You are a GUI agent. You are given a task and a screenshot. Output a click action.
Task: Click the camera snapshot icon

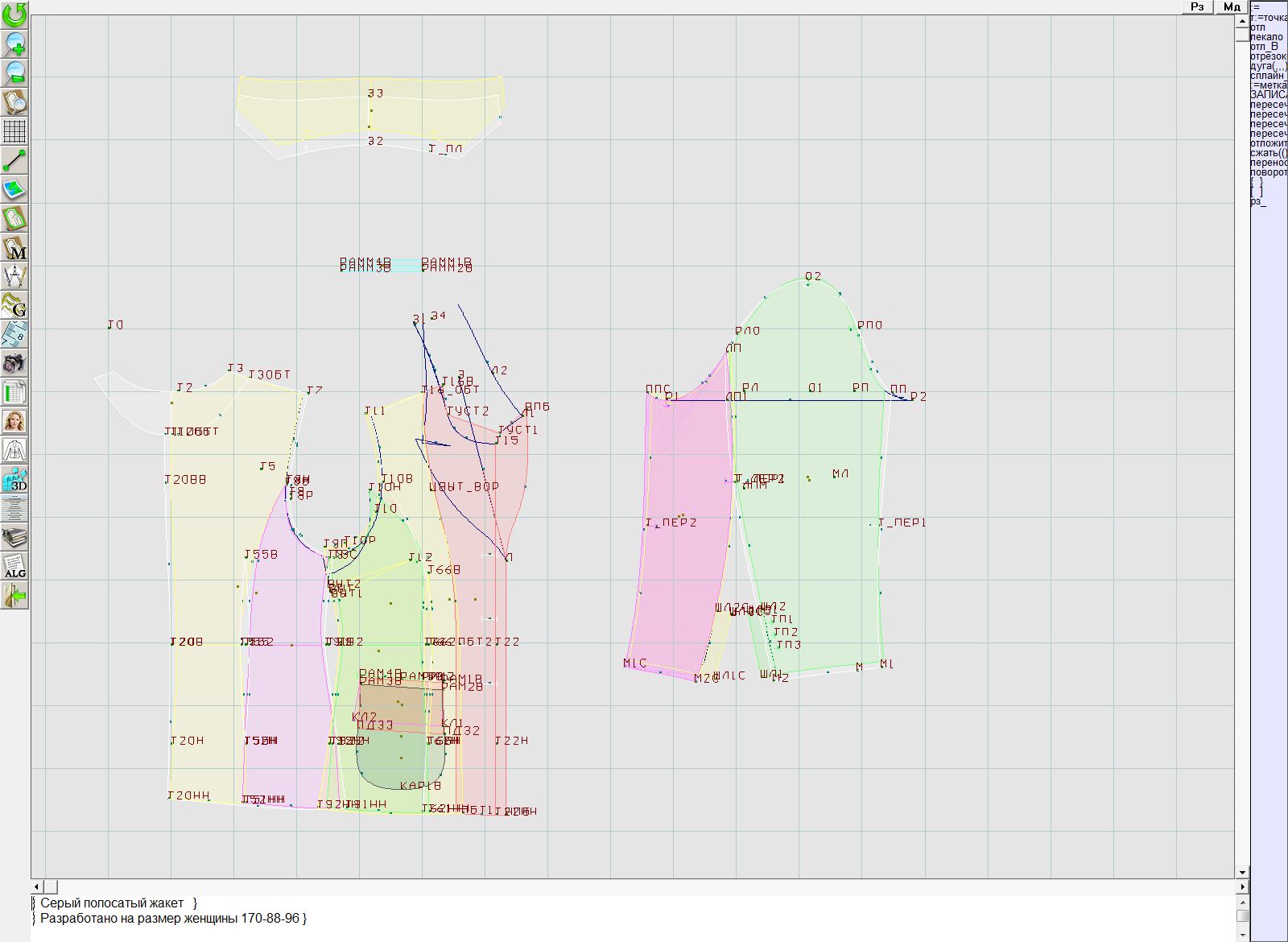coord(14,363)
